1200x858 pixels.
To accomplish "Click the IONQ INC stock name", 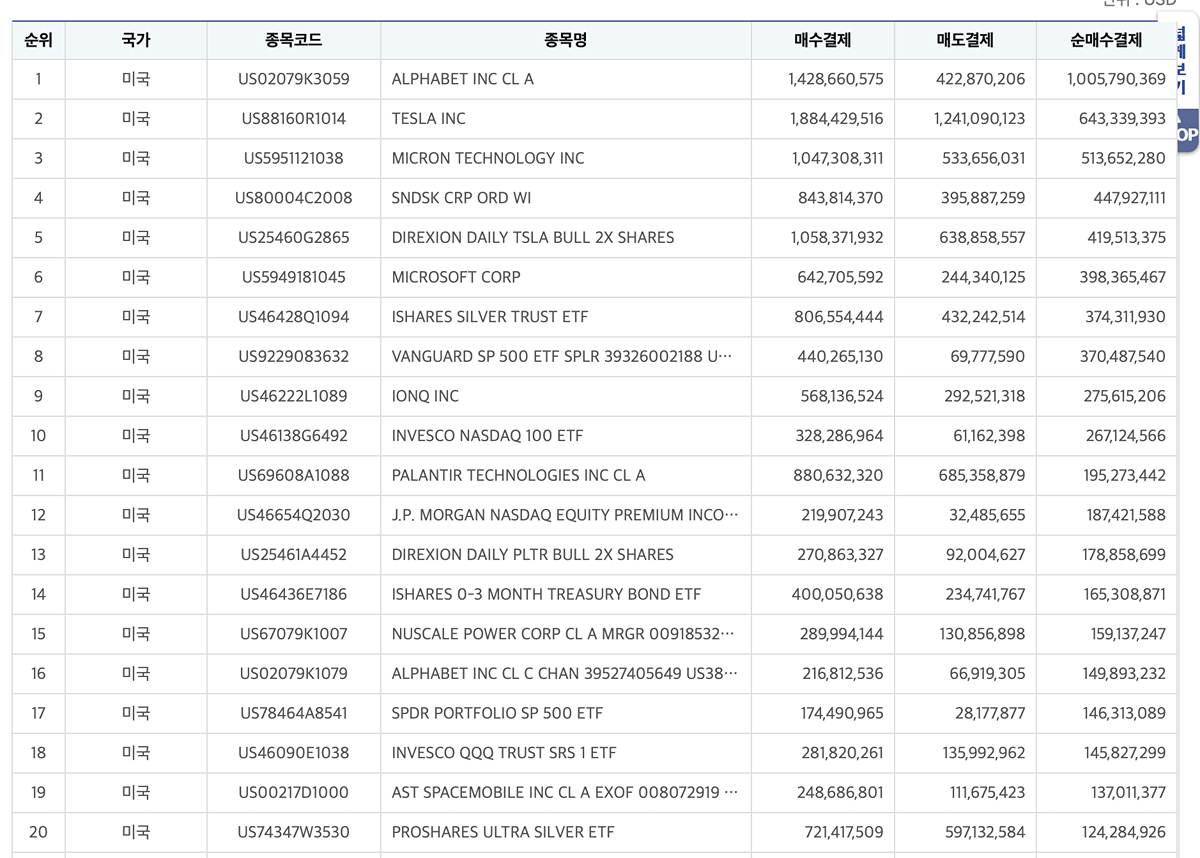I will pyautogui.click(x=425, y=396).
